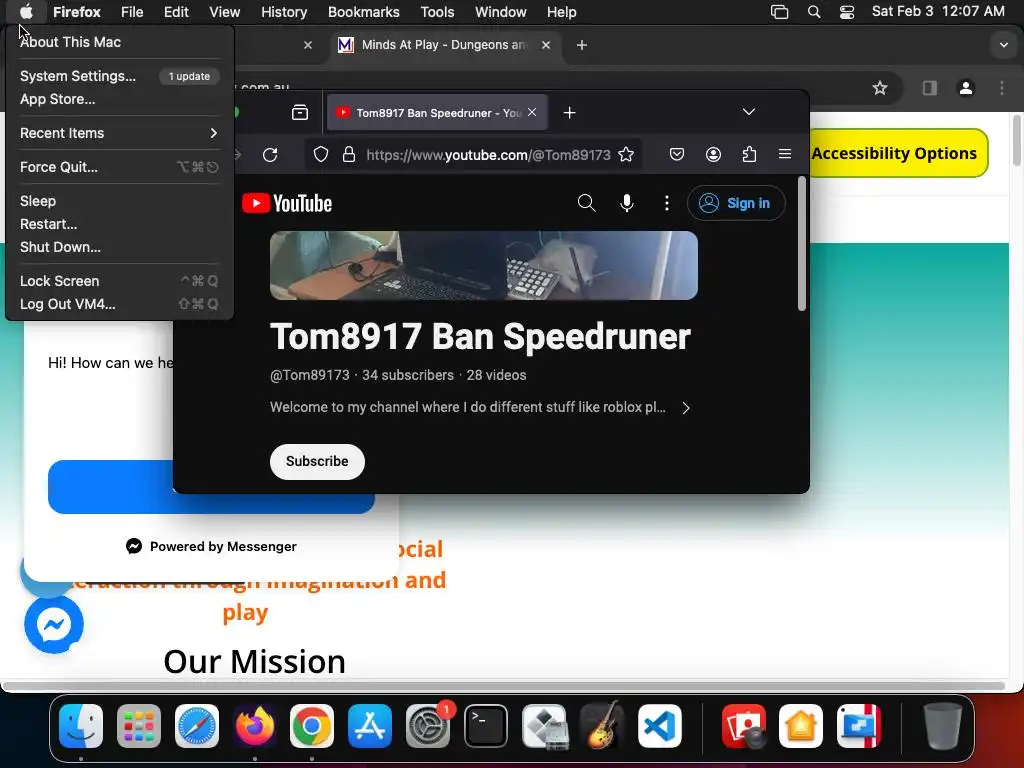Select Lock Screen from the Apple menu

click(x=119, y=281)
